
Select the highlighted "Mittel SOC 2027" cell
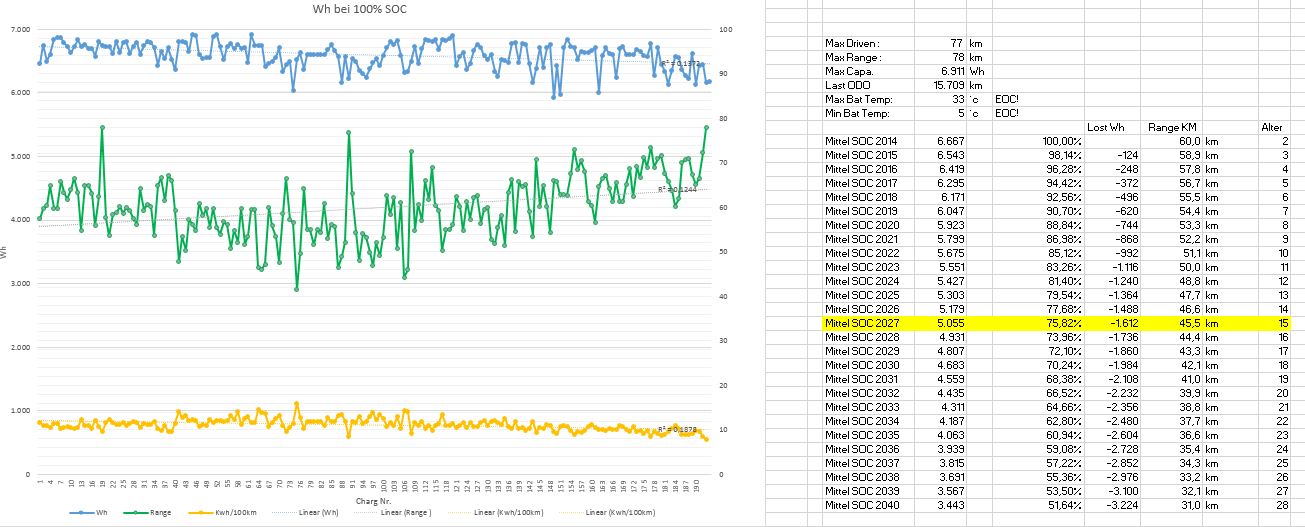point(860,324)
